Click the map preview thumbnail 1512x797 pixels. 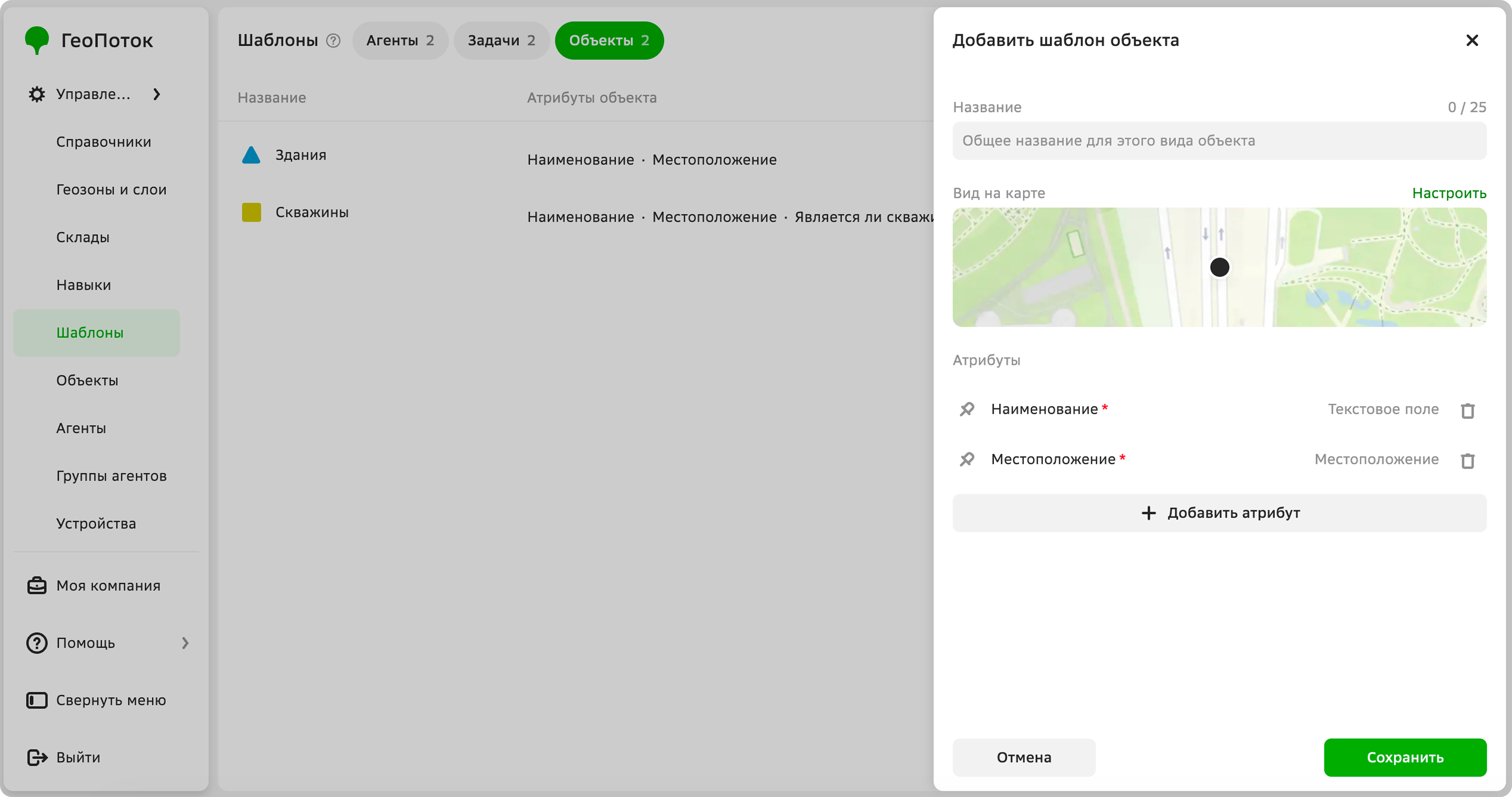click(1219, 266)
